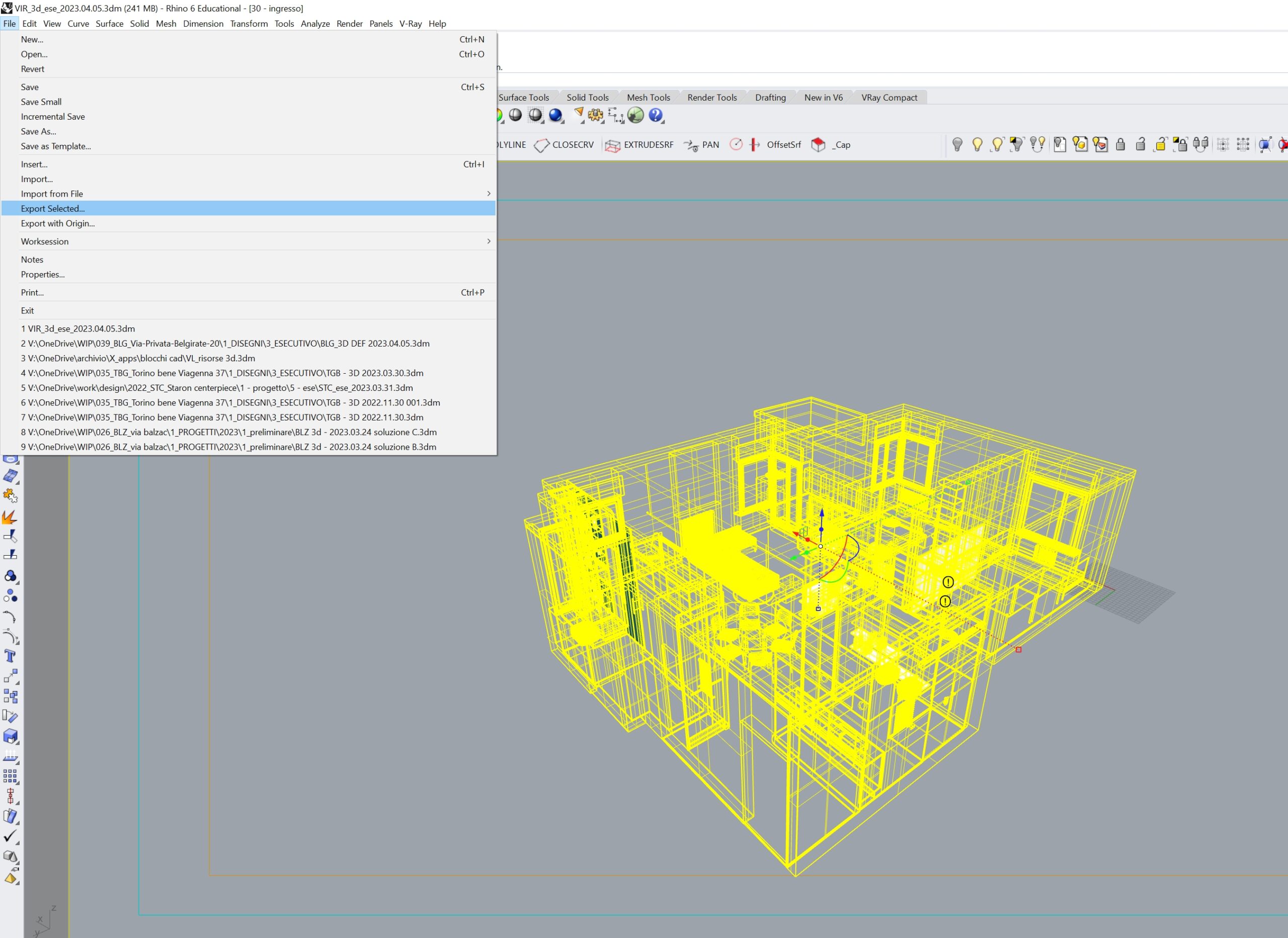Click the EXTRUDESRF toolbar button
This screenshot has height=938, width=1288.
coord(639,145)
